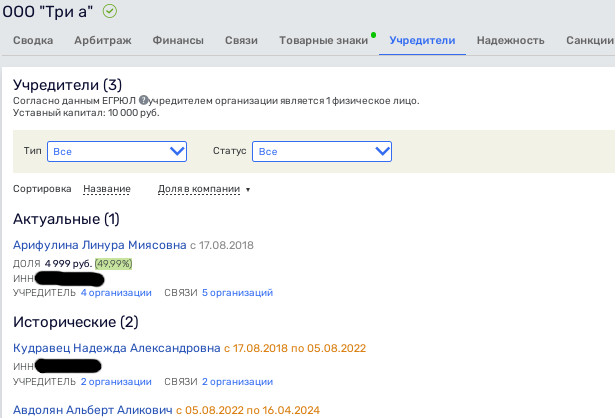
Task: Go to the Финансы tab
Action: coord(178,40)
